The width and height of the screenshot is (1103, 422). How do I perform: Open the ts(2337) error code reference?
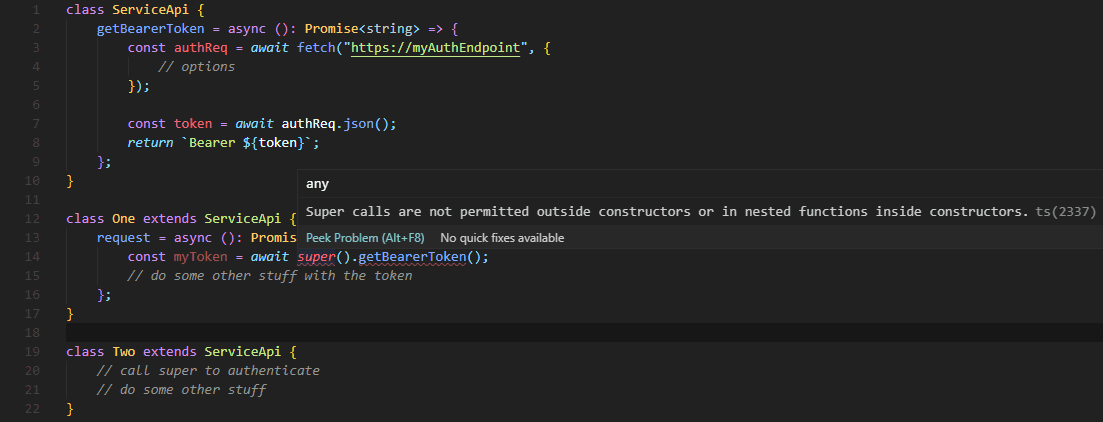(x=1065, y=211)
